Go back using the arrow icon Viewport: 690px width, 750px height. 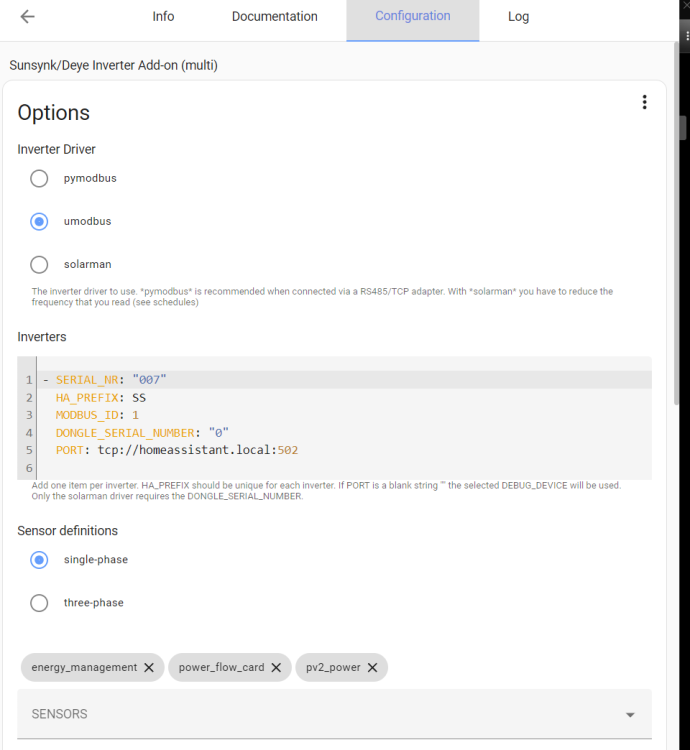tap(28, 17)
